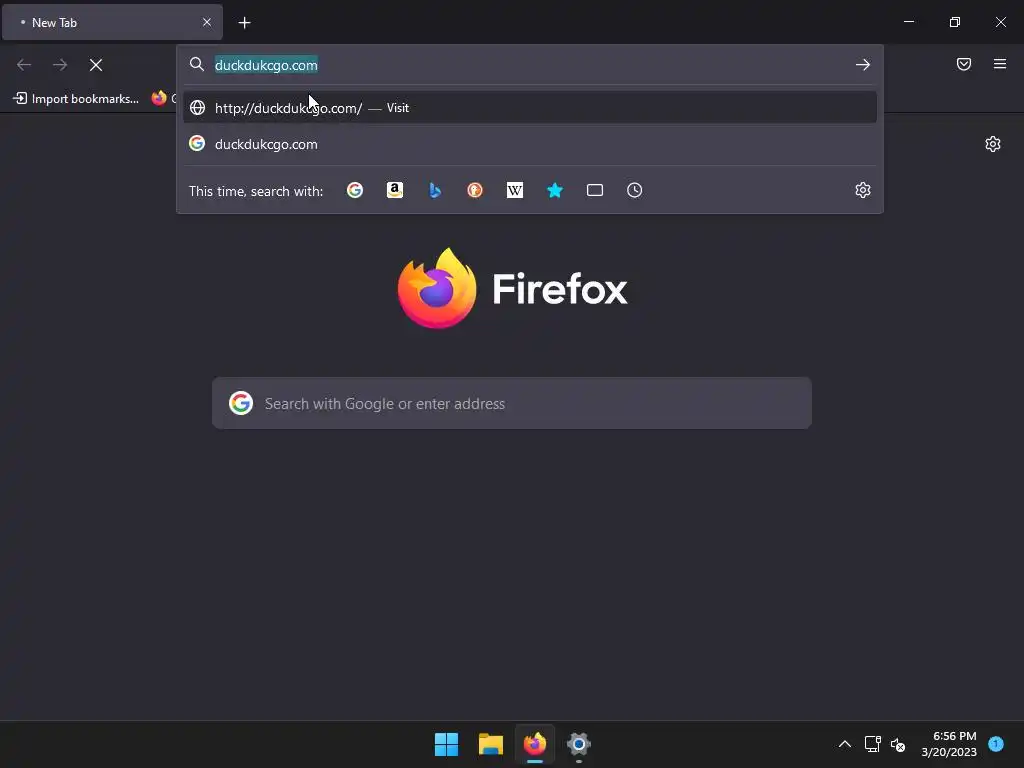
Task: Choose Google search suggestion duckdukcgo.com
Action: [x=530, y=144]
